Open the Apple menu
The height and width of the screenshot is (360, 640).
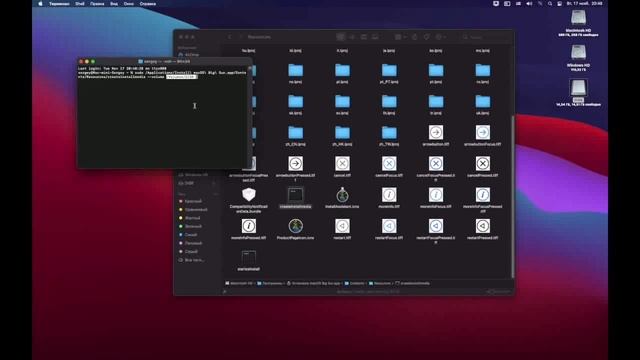coord(40,4)
